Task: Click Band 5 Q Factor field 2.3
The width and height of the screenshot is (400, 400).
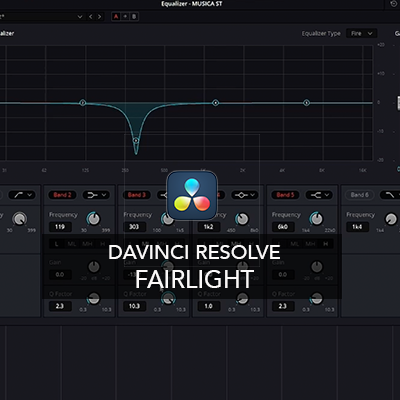Action: 283,306
